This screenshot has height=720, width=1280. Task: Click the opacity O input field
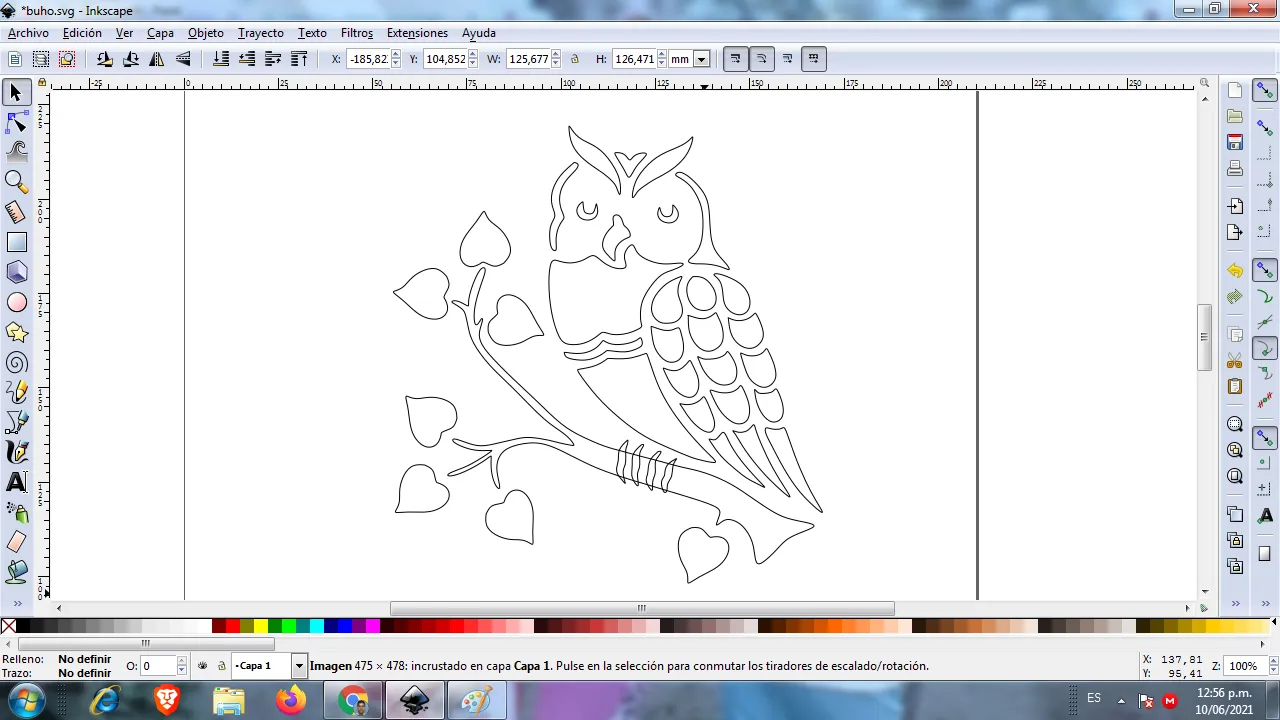(157, 666)
